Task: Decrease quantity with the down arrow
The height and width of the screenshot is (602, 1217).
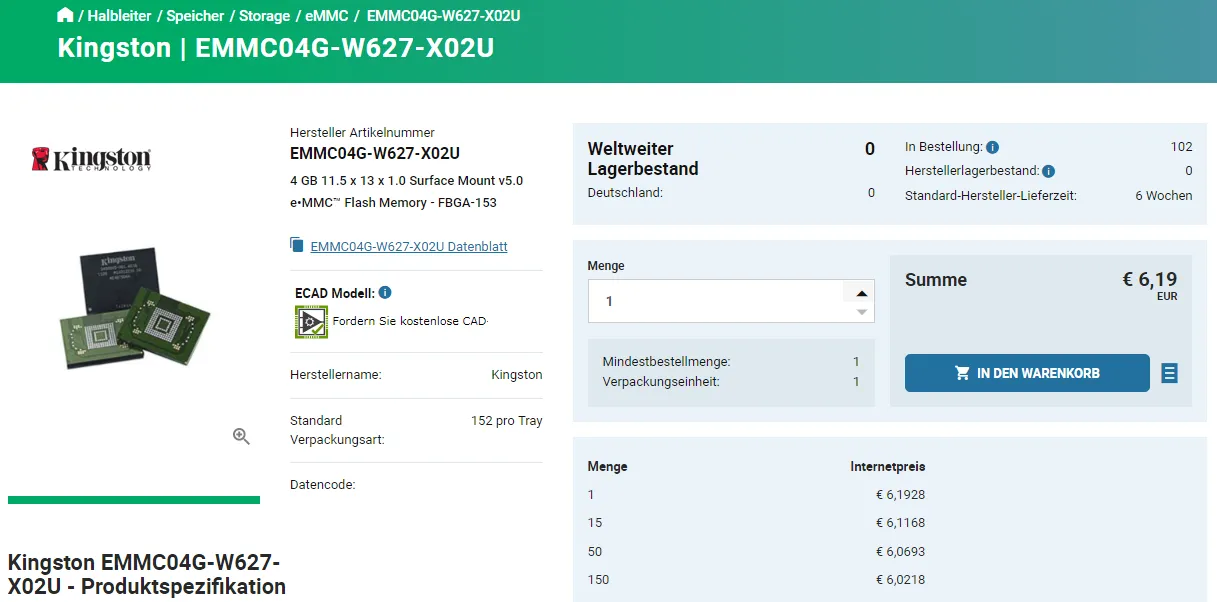Action: pyautogui.click(x=862, y=312)
